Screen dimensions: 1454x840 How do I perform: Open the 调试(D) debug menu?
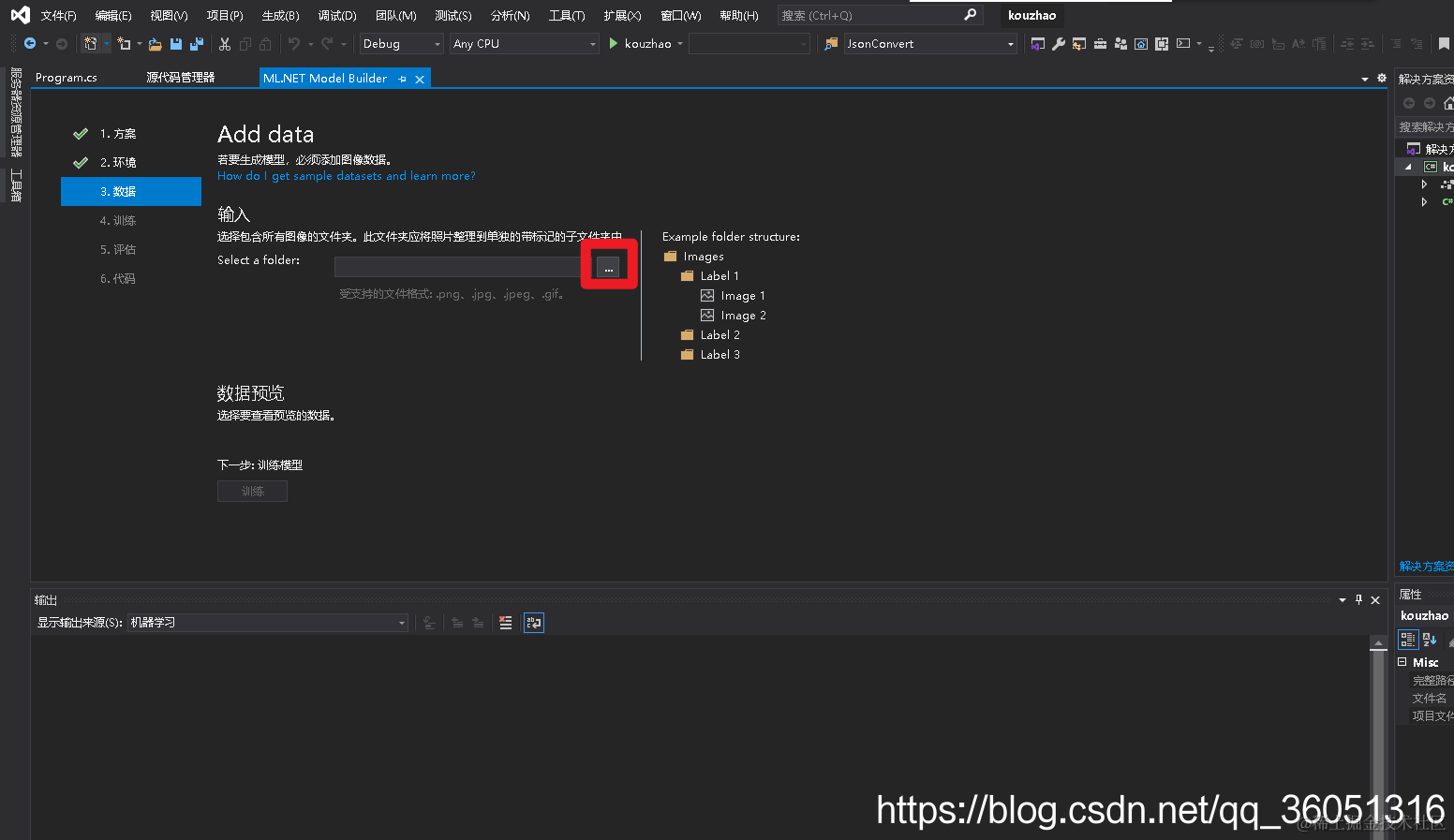point(337,16)
